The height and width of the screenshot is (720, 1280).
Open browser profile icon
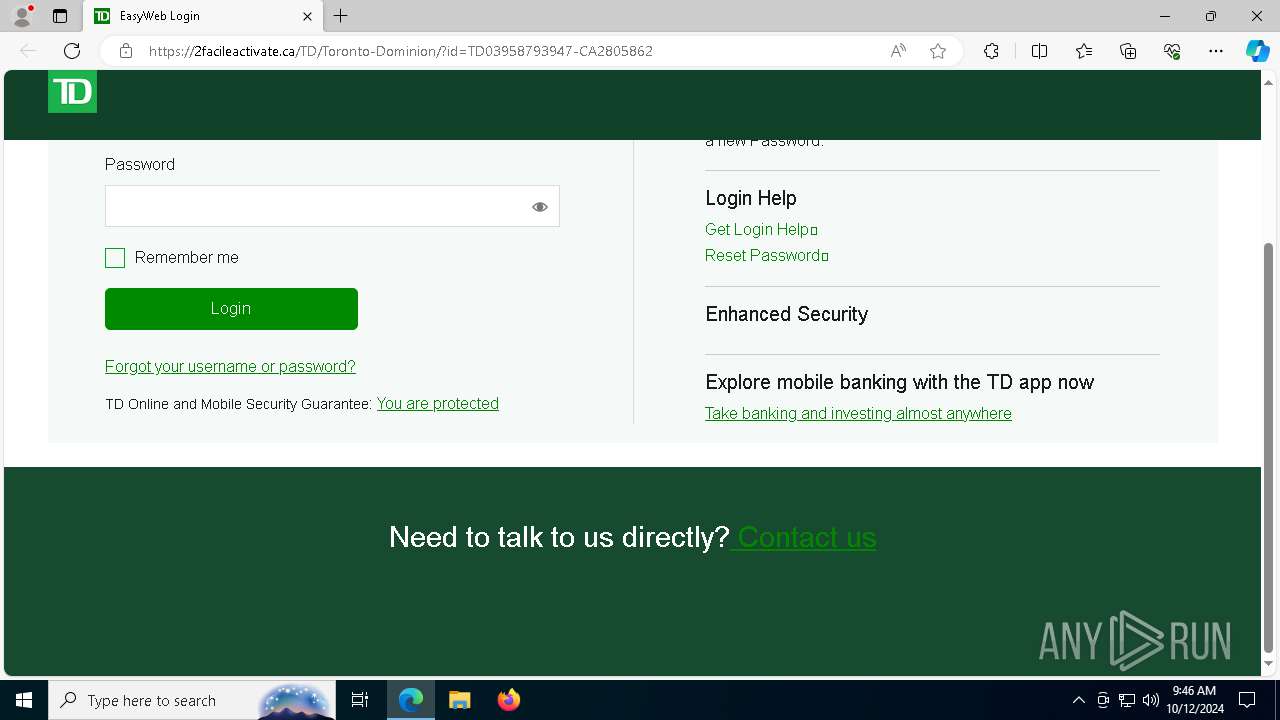coord(21,16)
